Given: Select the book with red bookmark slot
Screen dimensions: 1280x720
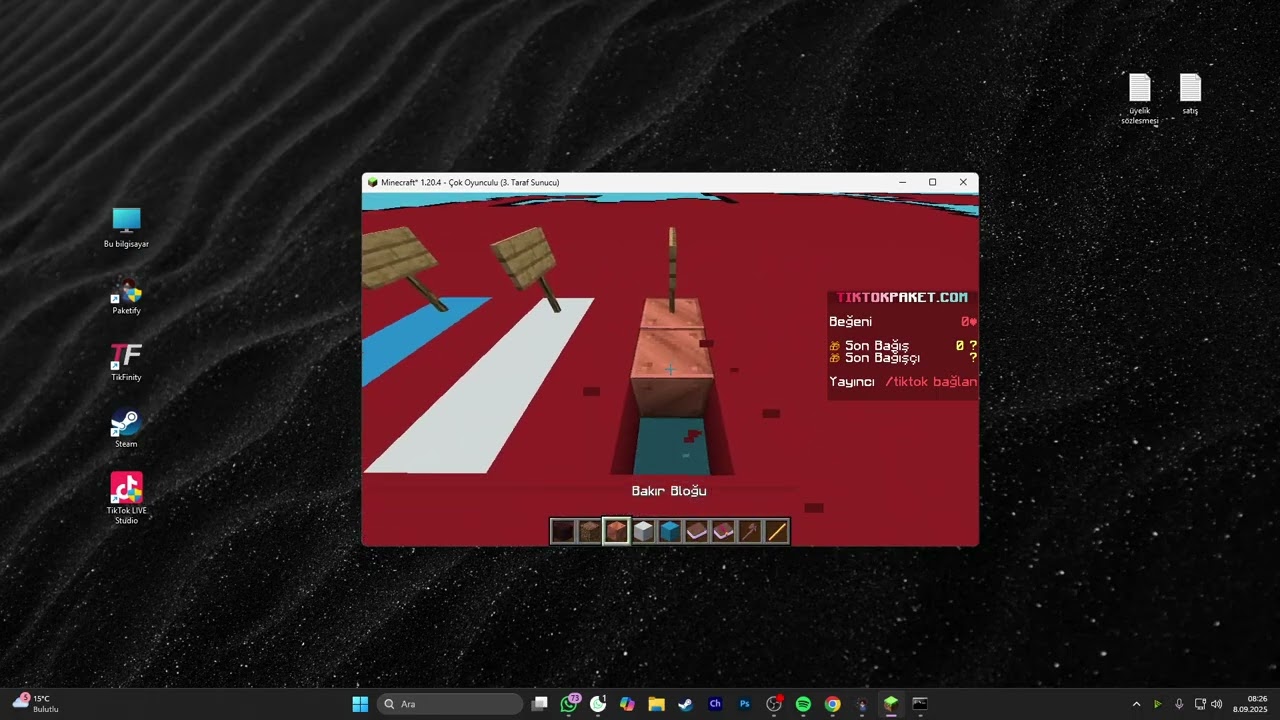Looking at the screenshot, I should coord(723,531).
